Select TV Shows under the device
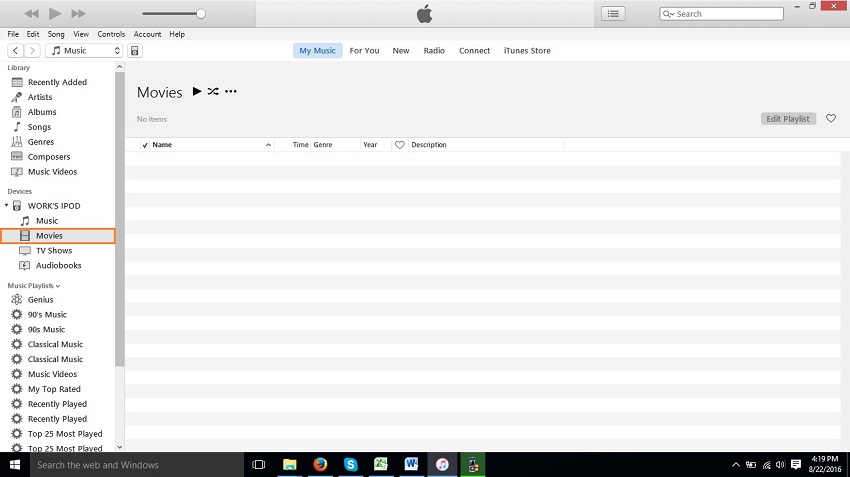 click(53, 251)
